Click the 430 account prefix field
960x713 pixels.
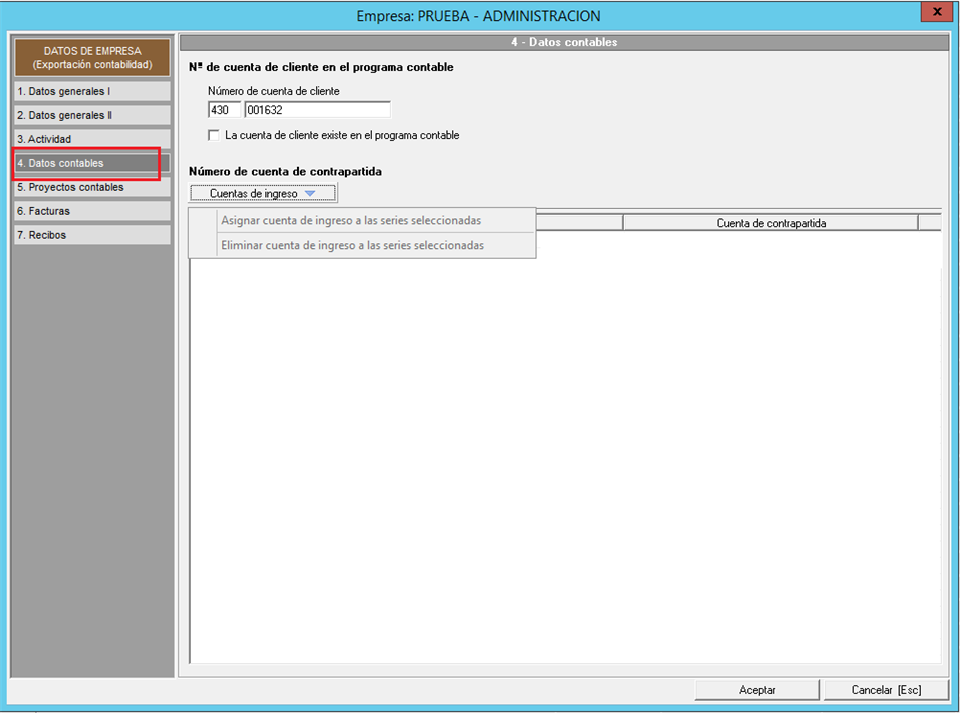[x=224, y=110]
